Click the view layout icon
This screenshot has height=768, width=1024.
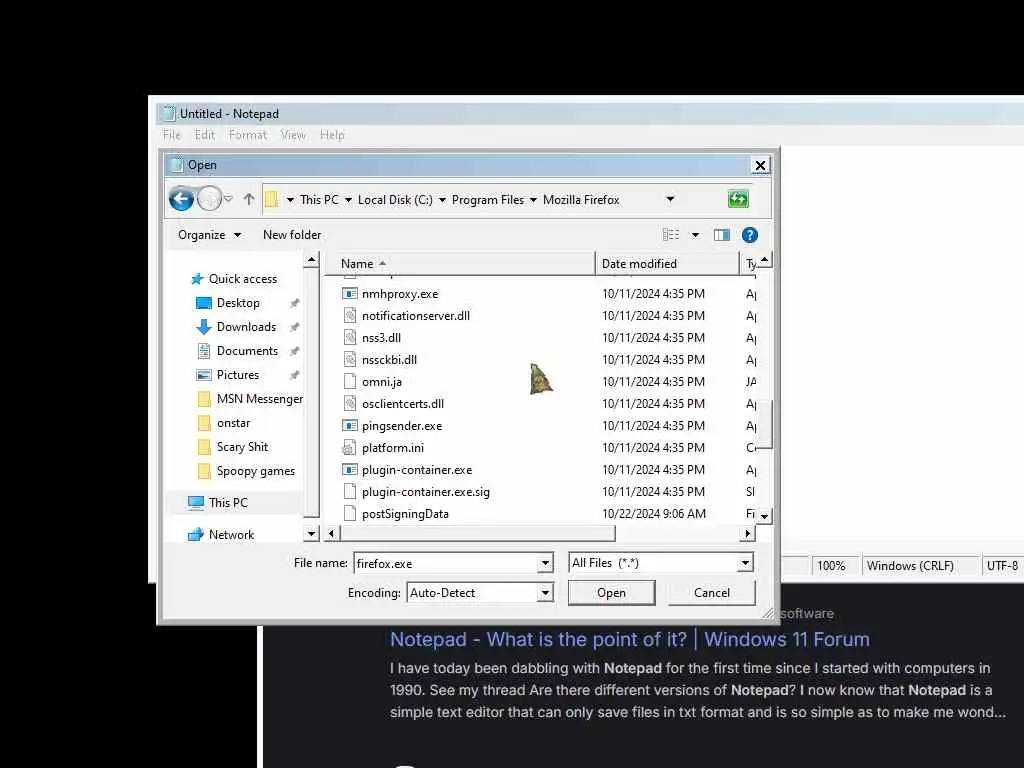671,235
